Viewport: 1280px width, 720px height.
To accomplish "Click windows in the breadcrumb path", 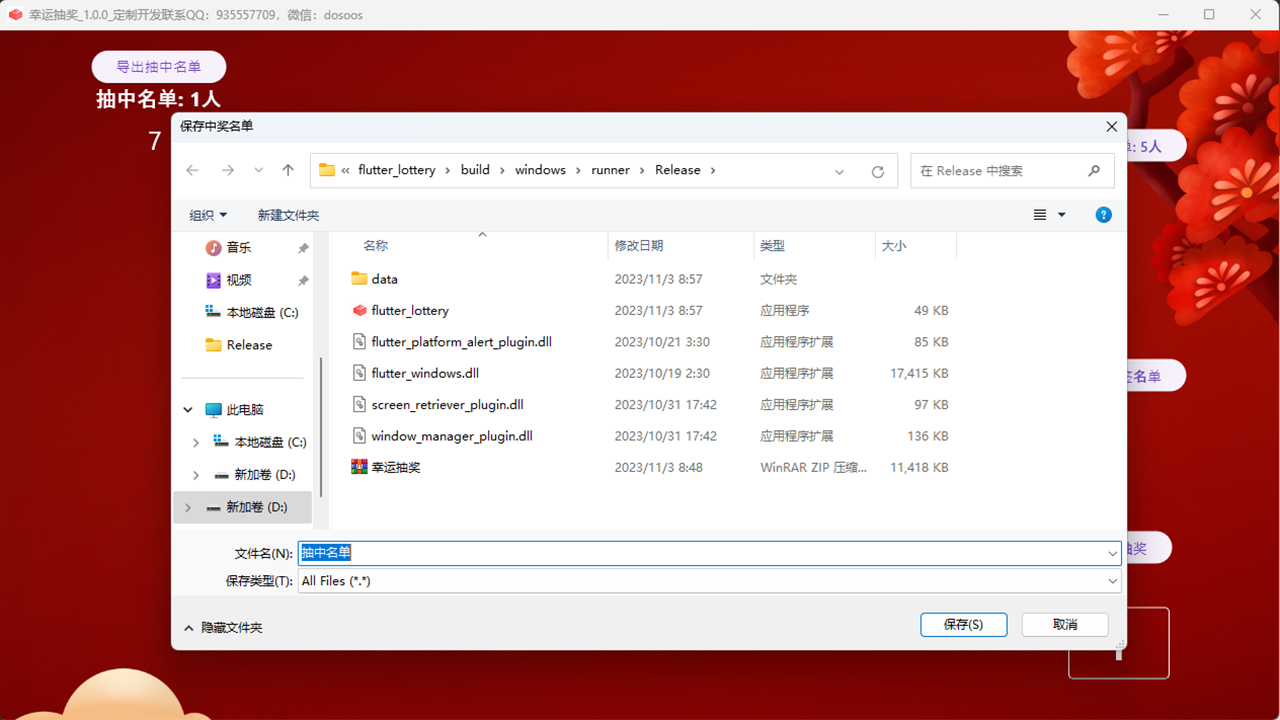I will click(539, 170).
